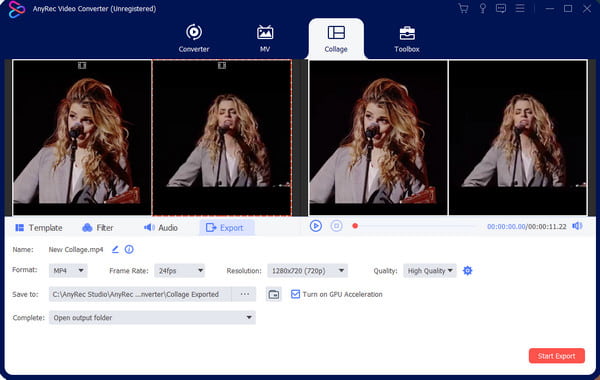Click the info icon beside file name

pos(129,250)
